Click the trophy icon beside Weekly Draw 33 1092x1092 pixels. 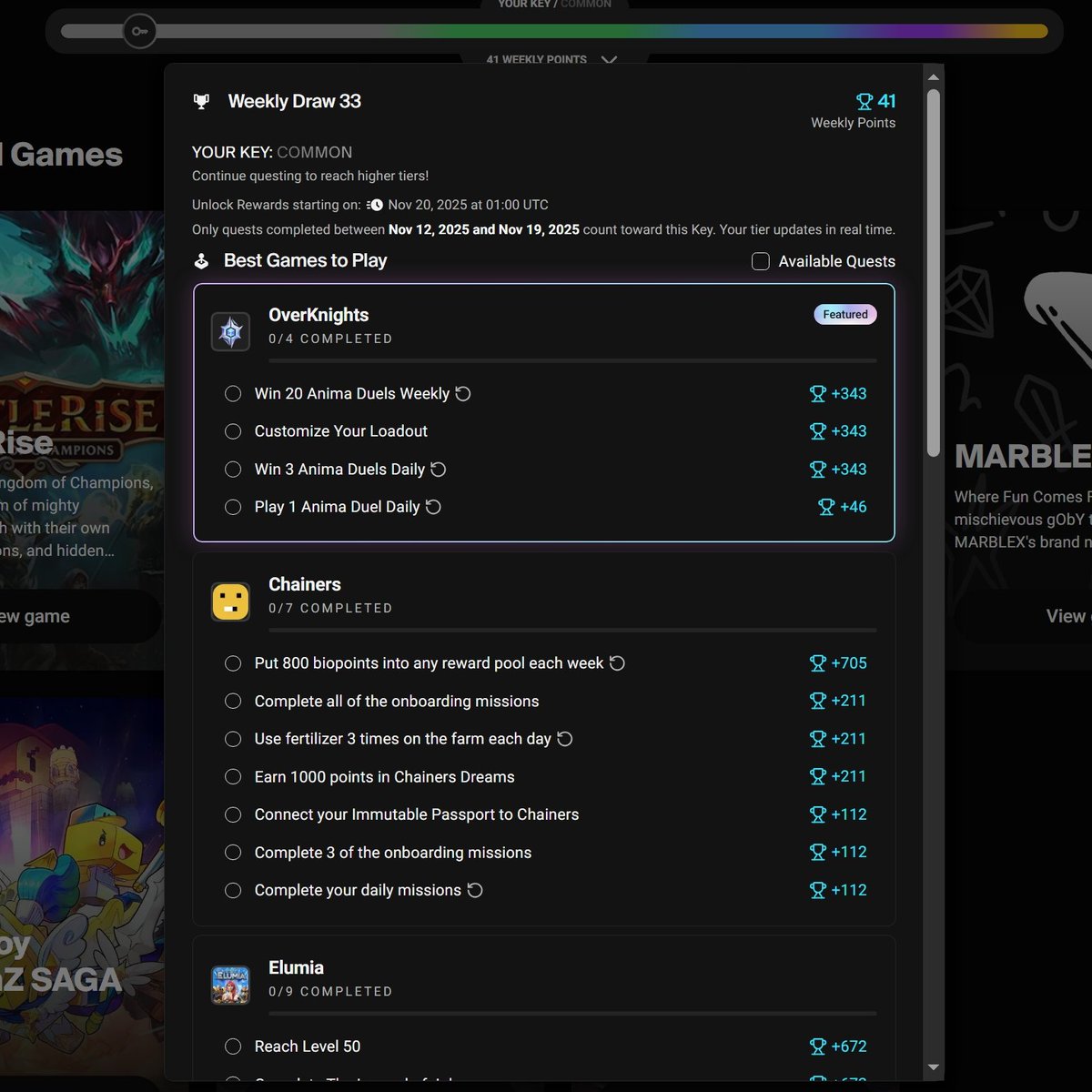pyautogui.click(x=201, y=101)
